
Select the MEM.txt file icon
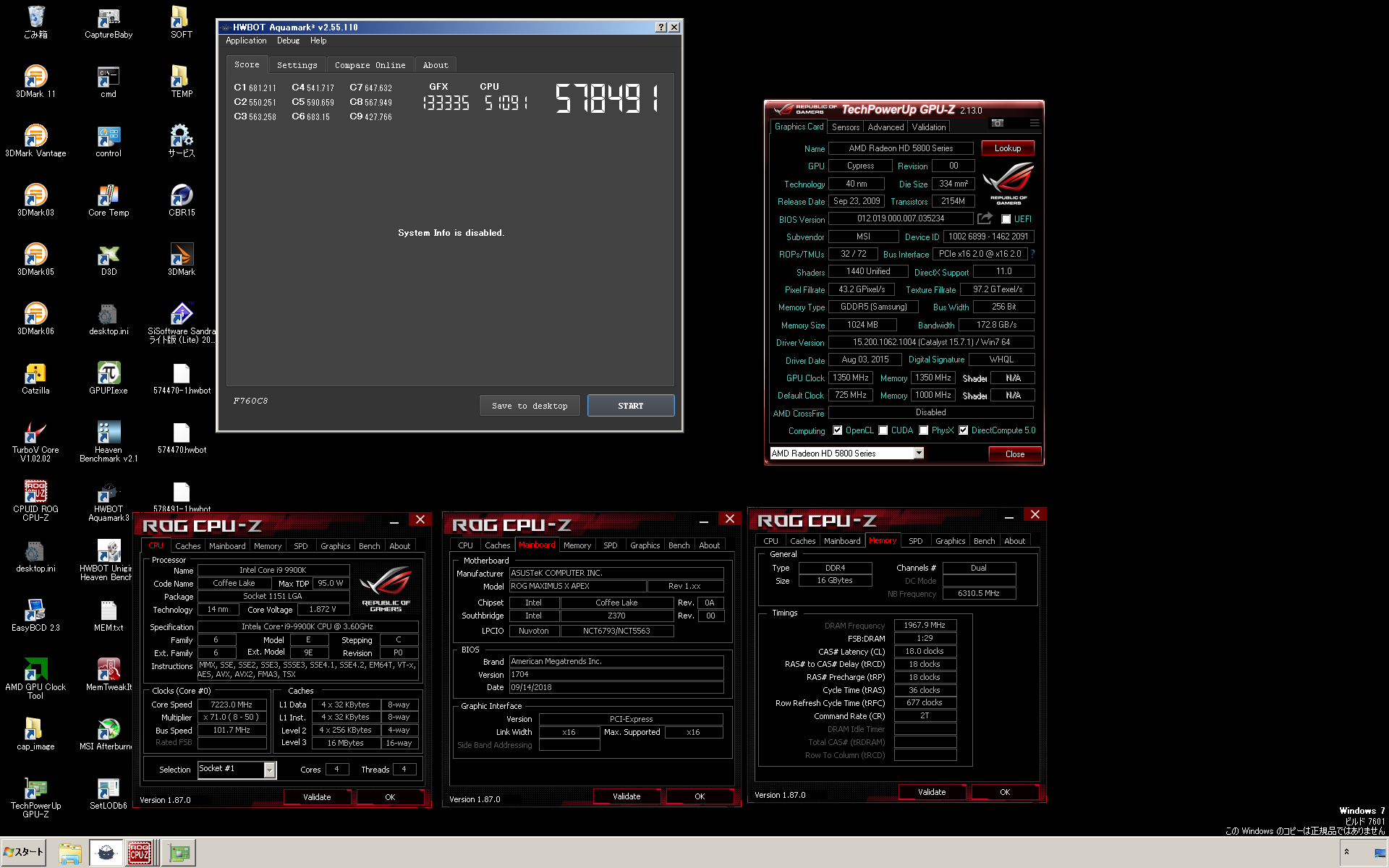(x=109, y=615)
